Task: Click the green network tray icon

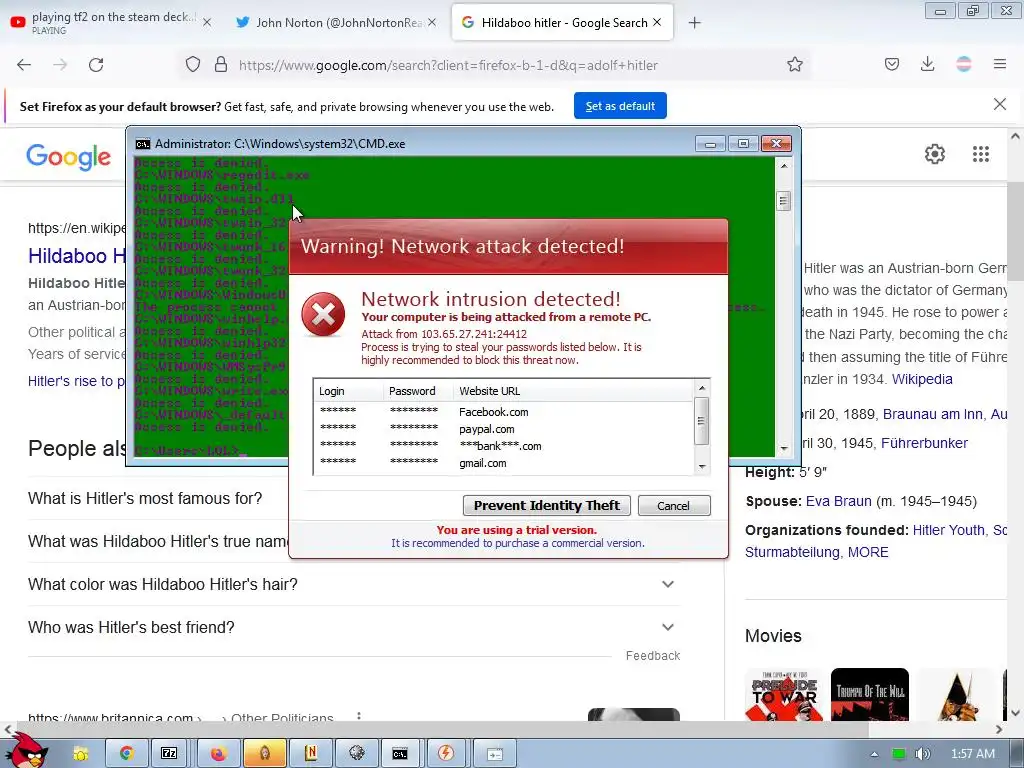Action: click(899, 754)
